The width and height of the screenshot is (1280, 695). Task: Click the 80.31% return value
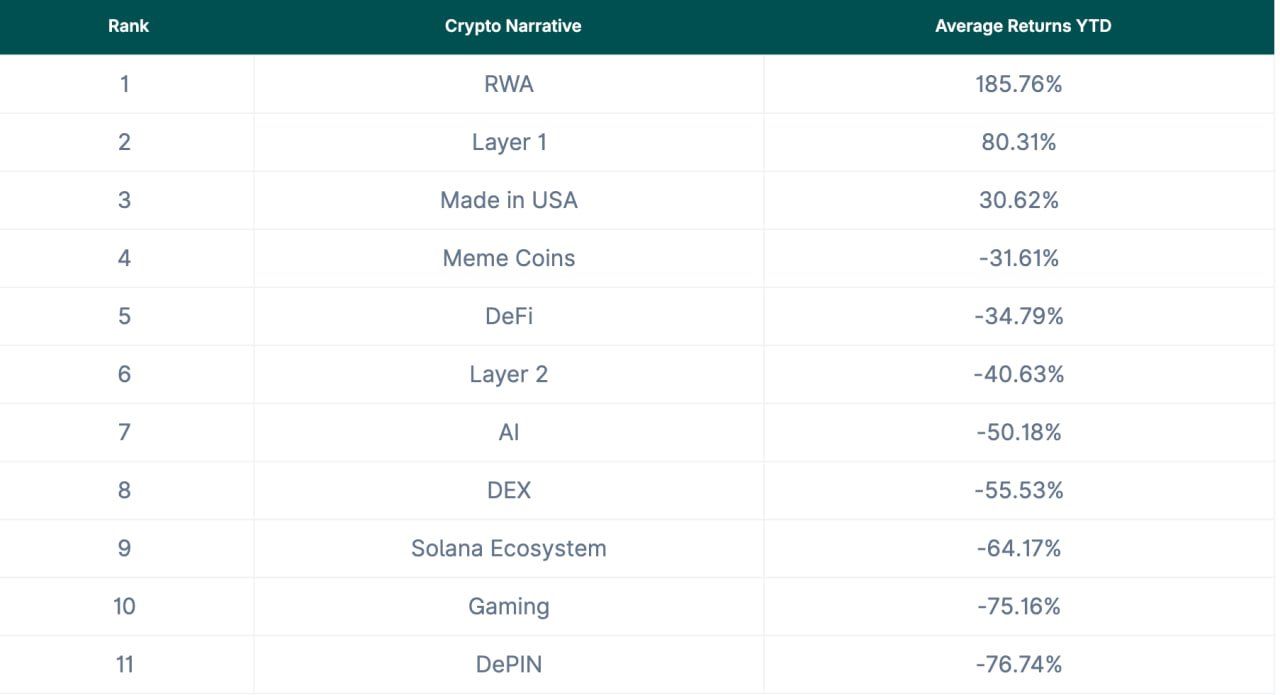(x=1018, y=142)
